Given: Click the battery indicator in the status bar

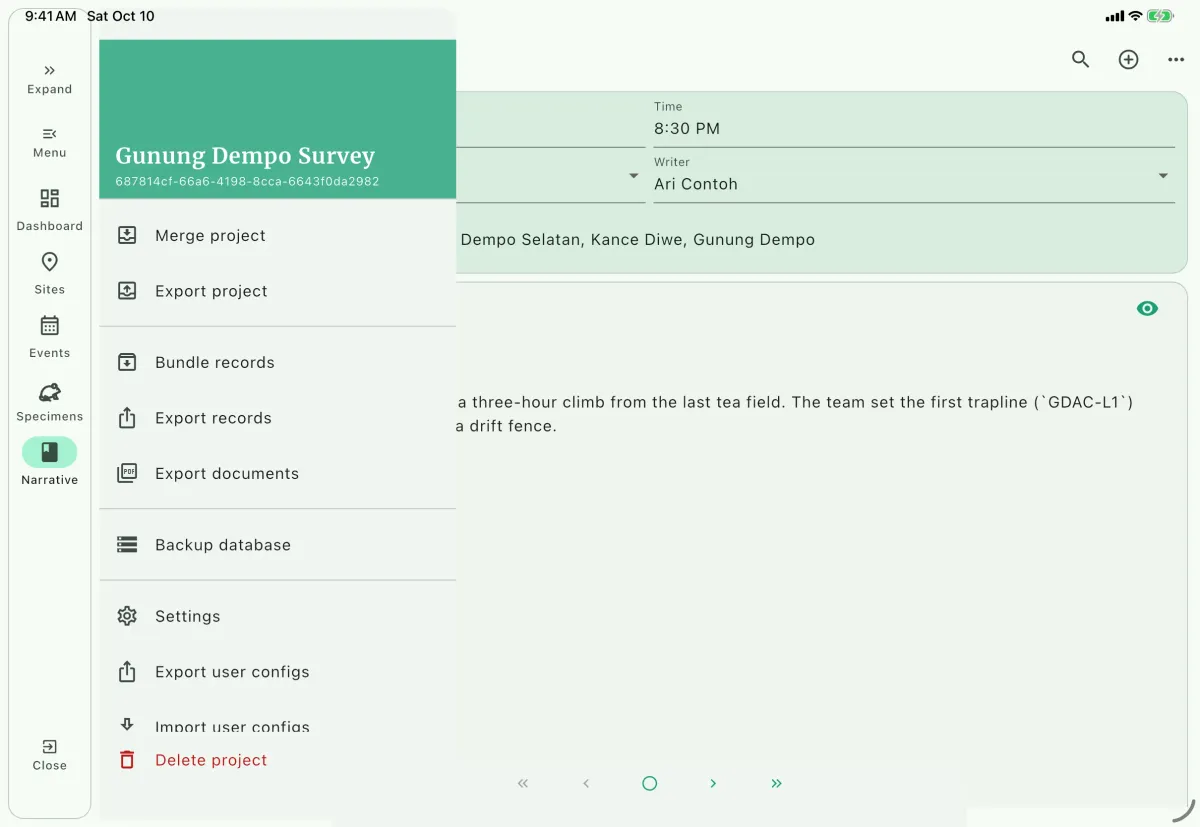Looking at the screenshot, I should tap(1160, 16).
